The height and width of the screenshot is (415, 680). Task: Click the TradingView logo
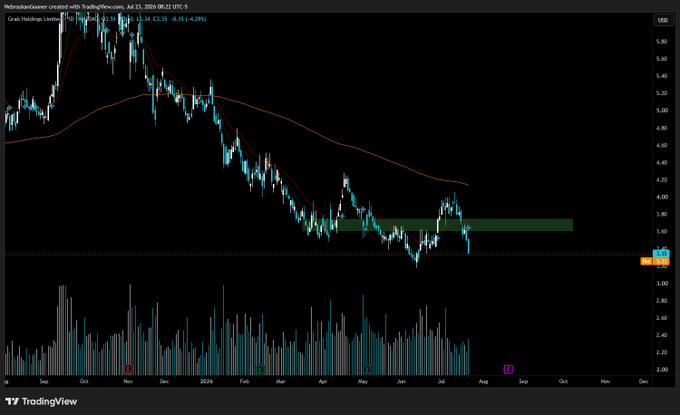pyautogui.click(x=41, y=402)
